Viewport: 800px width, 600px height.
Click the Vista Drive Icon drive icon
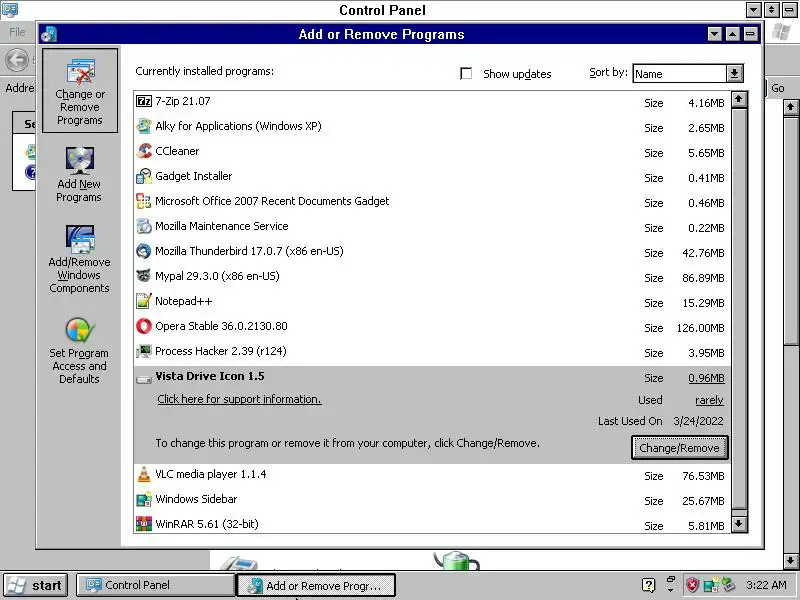144,379
